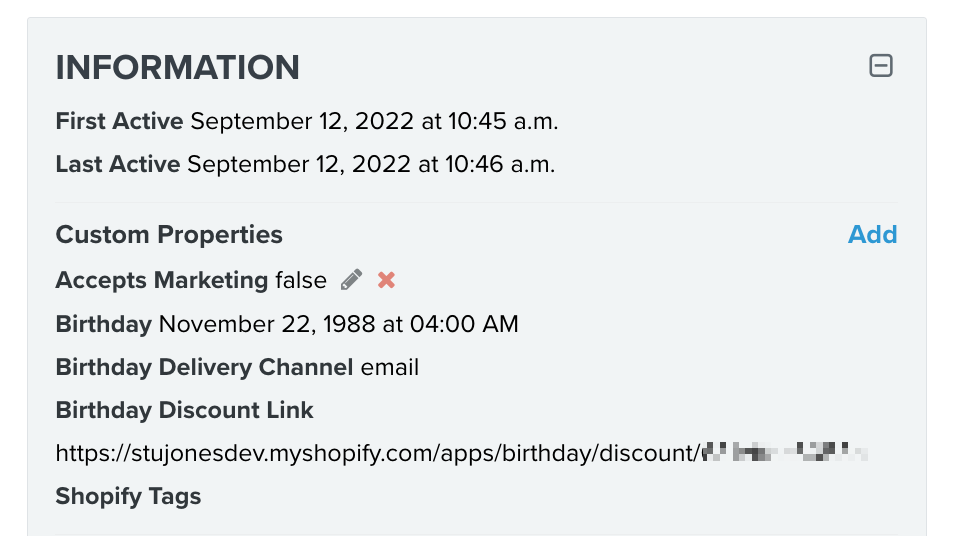Add a new custom property
964x536 pixels.
point(872,234)
